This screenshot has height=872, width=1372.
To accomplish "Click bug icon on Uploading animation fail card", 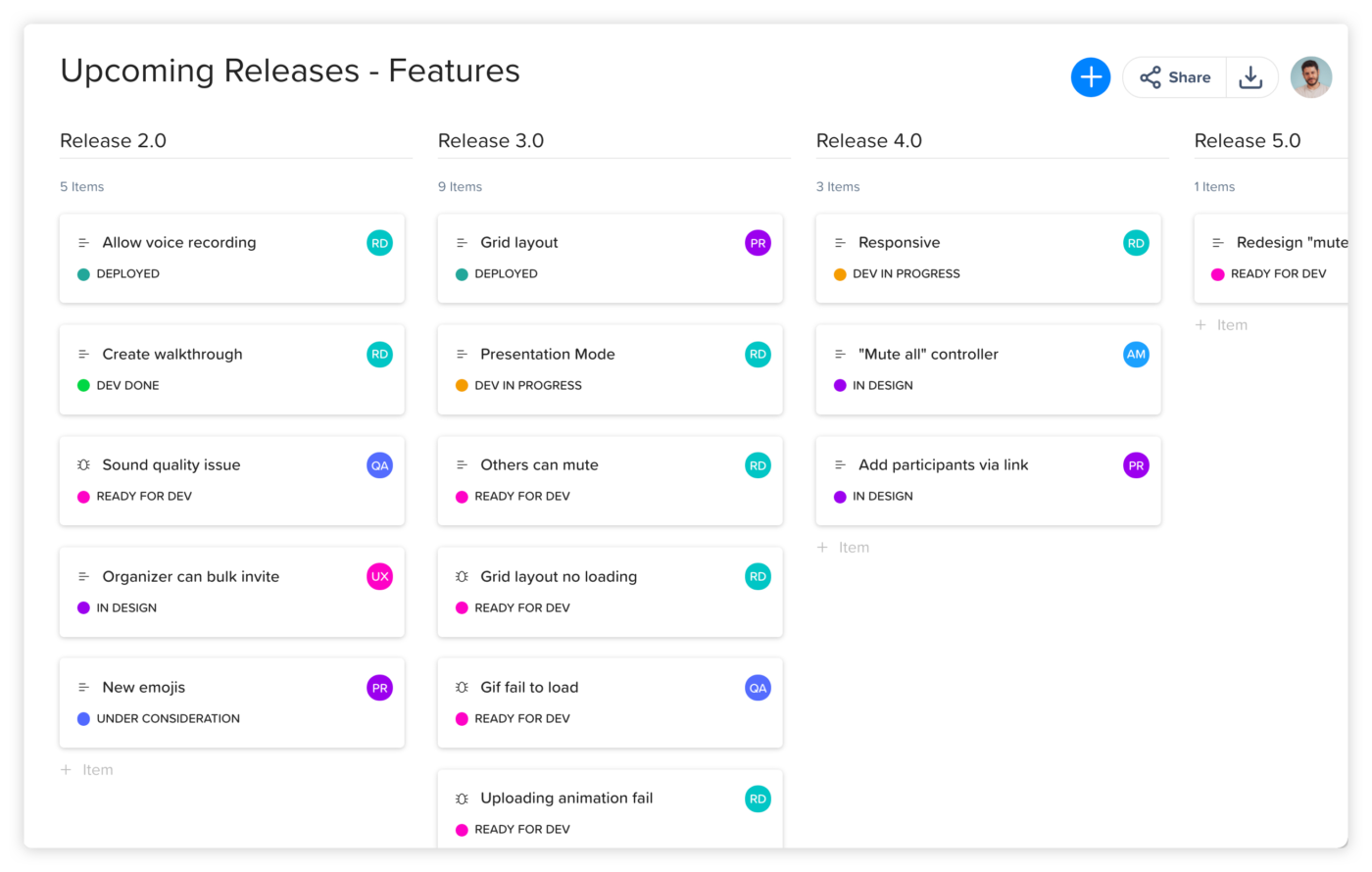I will (462, 799).
